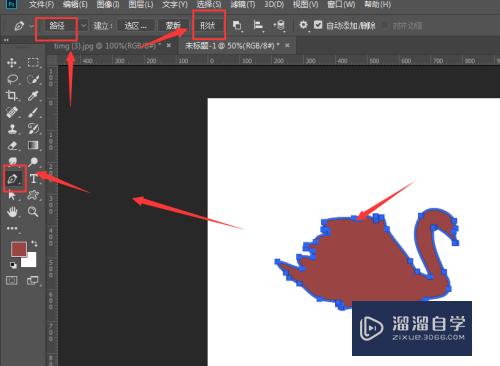The image size is (500, 366).
Task: Change the screen mode
Action: (x=33, y=280)
